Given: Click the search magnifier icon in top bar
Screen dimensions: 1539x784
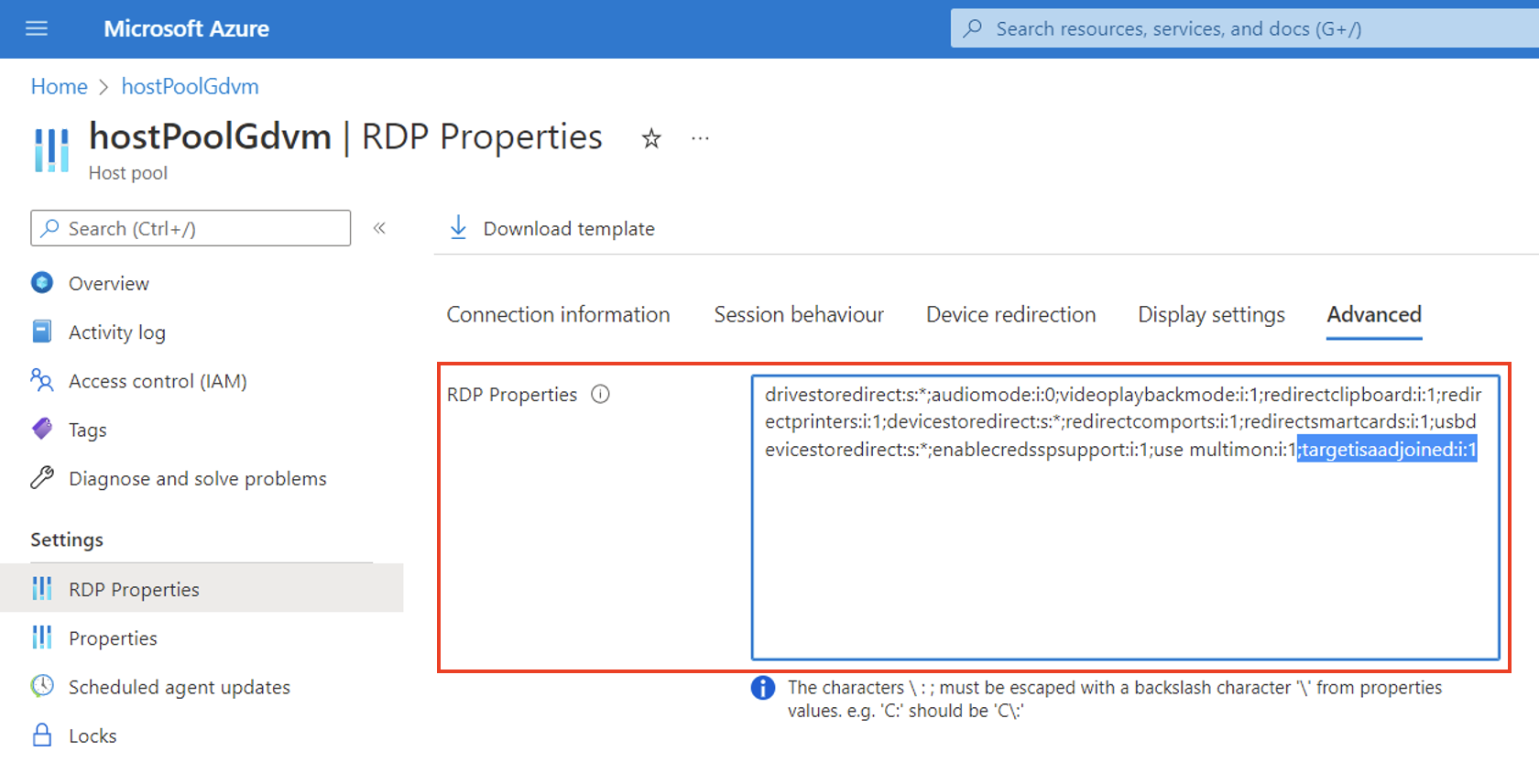Looking at the screenshot, I should pyautogui.click(x=973, y=28).
